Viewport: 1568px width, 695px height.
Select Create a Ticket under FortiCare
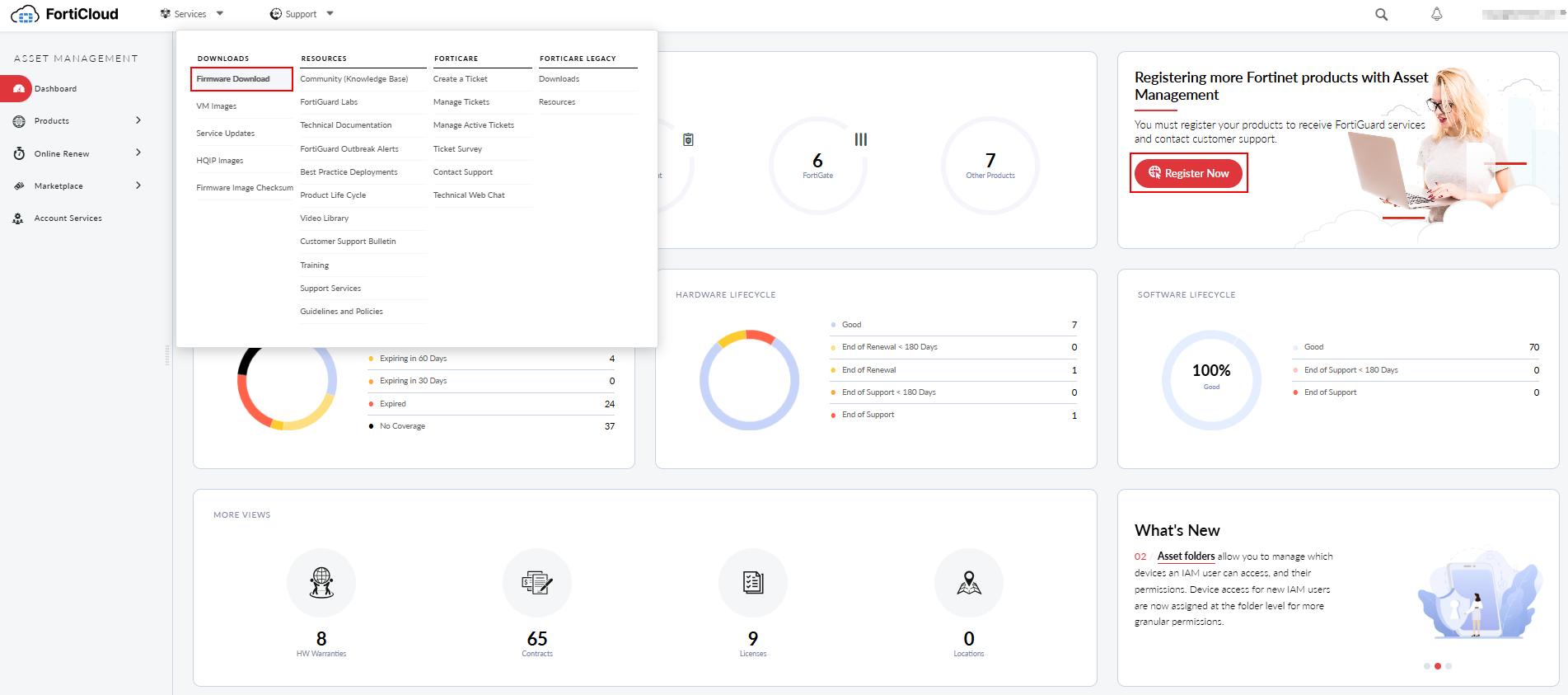461,79
